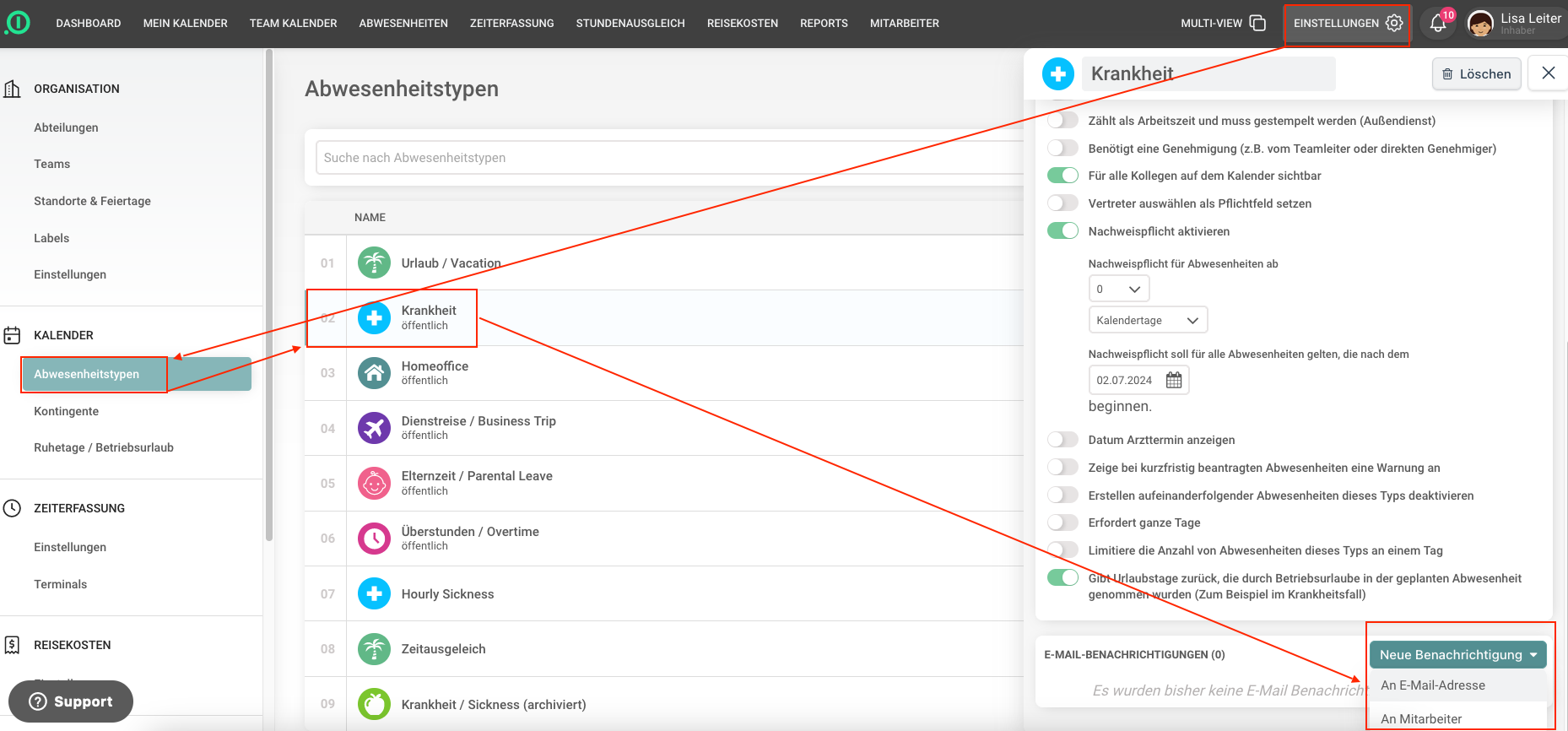Viewport: 1568px width, 731px height.
Task: Click the Dienstreise airplane icon
Action: pos(374,428)
